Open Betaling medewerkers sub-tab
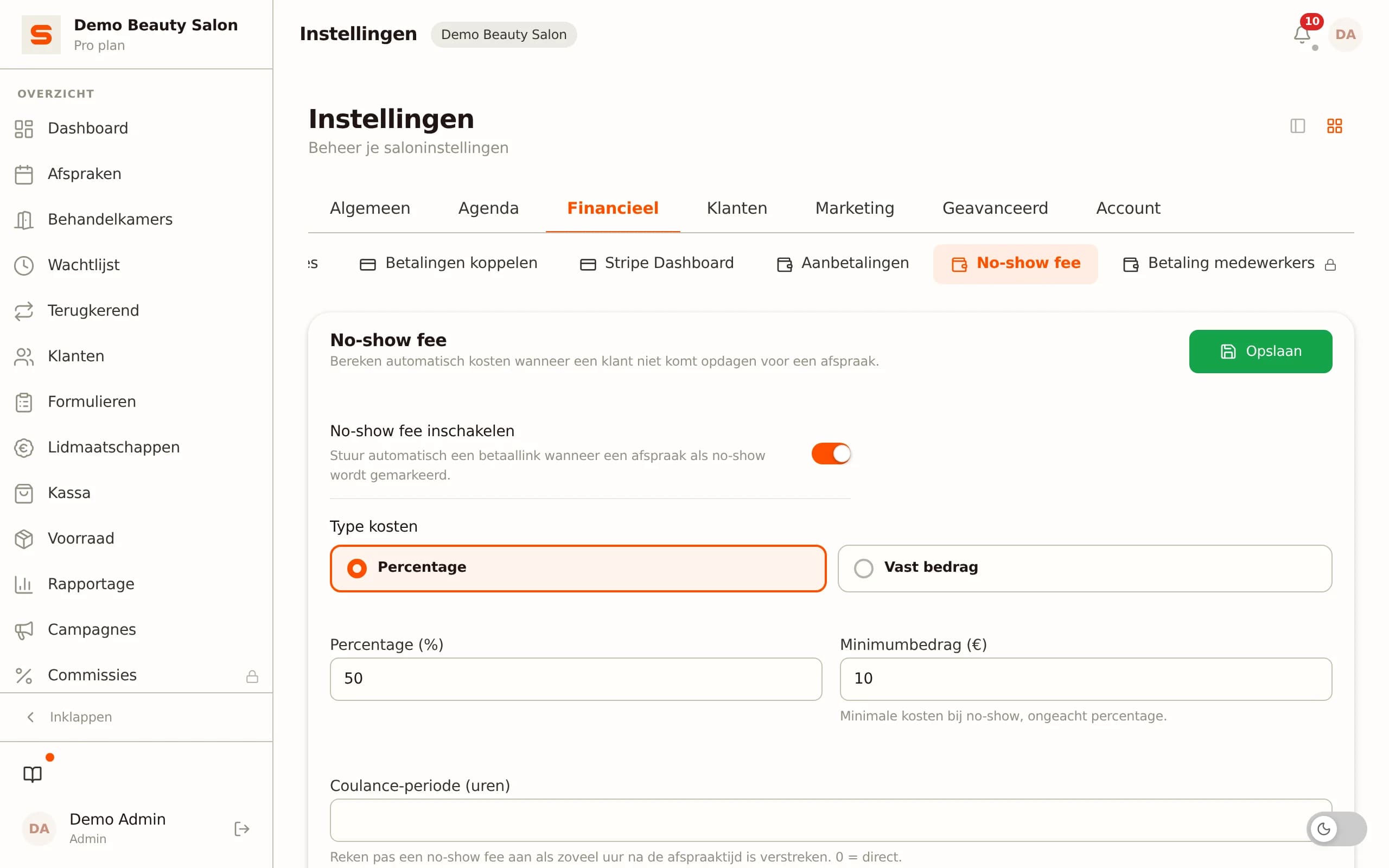The height and width of the screenshot is (868, 1389). pyautogui.click(x=1229, y=264)
